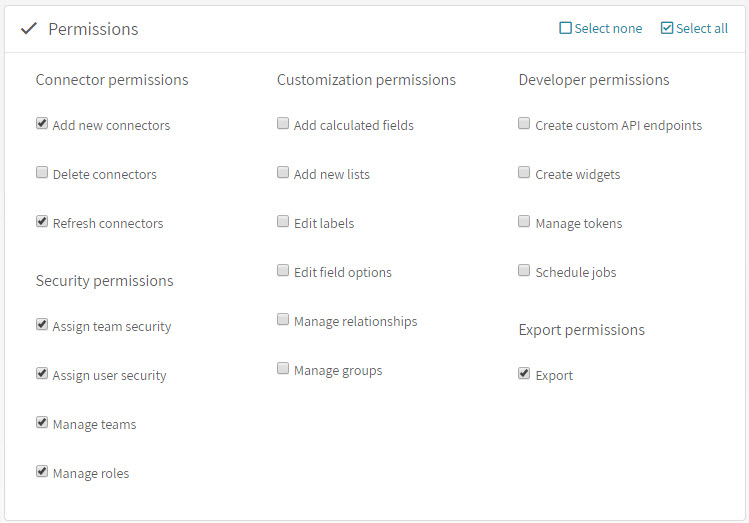Disable Assign team security
Image resolution: width=749 pixels, height=523 pixels.
tap(42, 324)
